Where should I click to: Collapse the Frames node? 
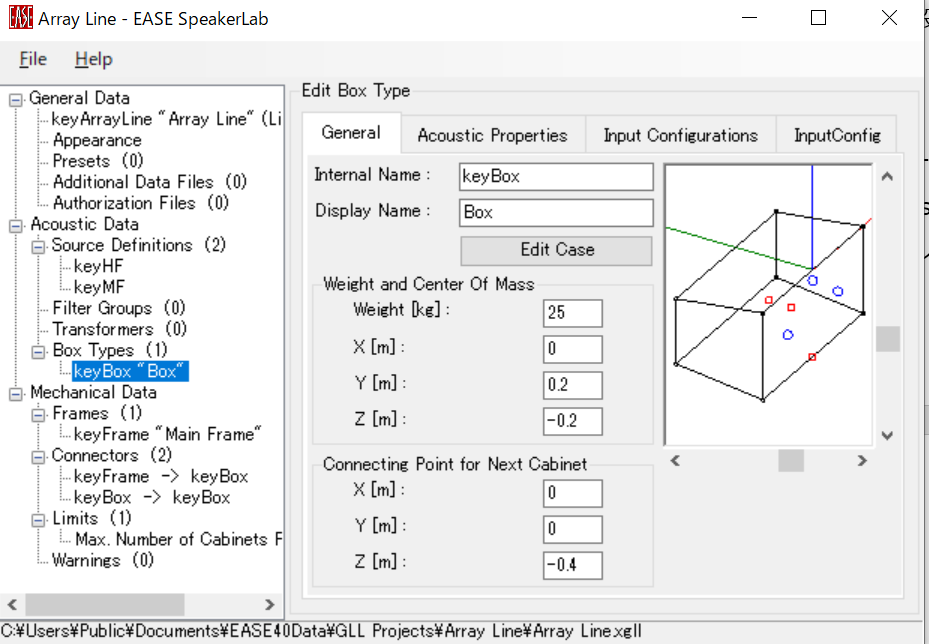click(x=38, y=415)
